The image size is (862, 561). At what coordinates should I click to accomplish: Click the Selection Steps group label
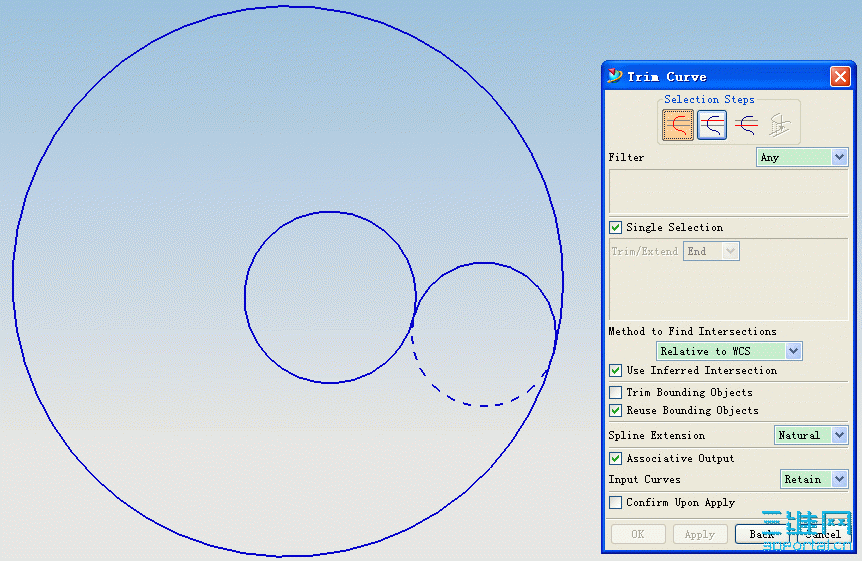709,100
